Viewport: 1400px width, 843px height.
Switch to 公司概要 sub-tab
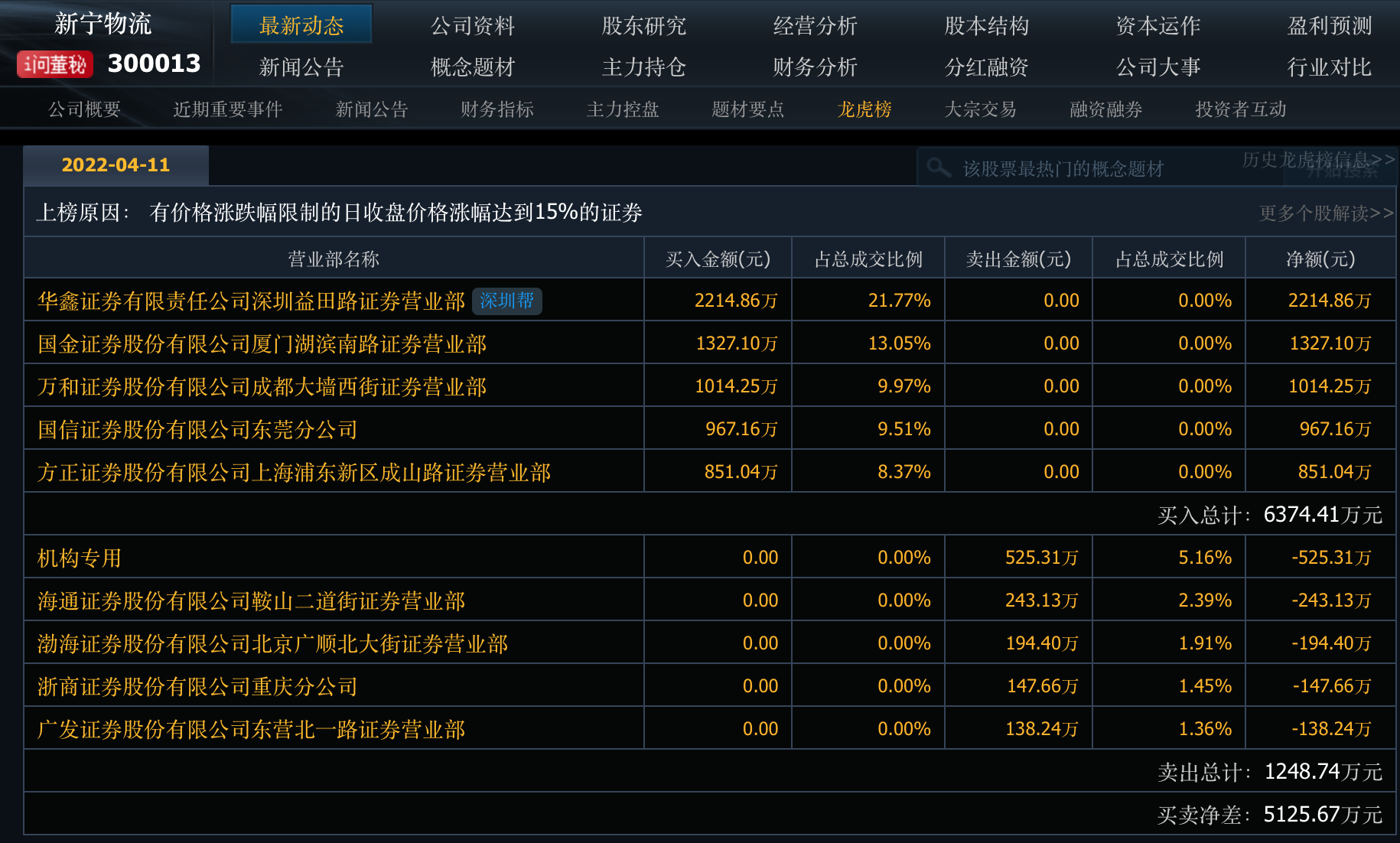pos(84,109)
